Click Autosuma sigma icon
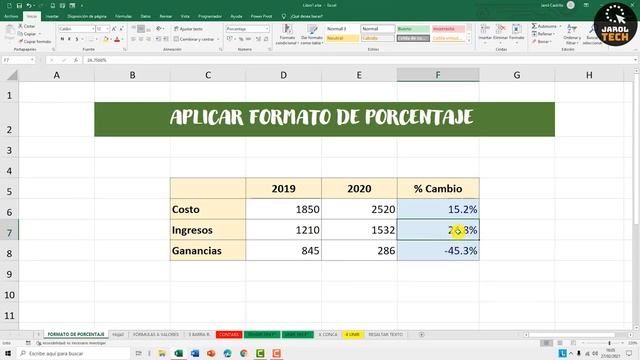Image resolution: width=640 pixels, height=360 pixels. (x=534, y=26)
